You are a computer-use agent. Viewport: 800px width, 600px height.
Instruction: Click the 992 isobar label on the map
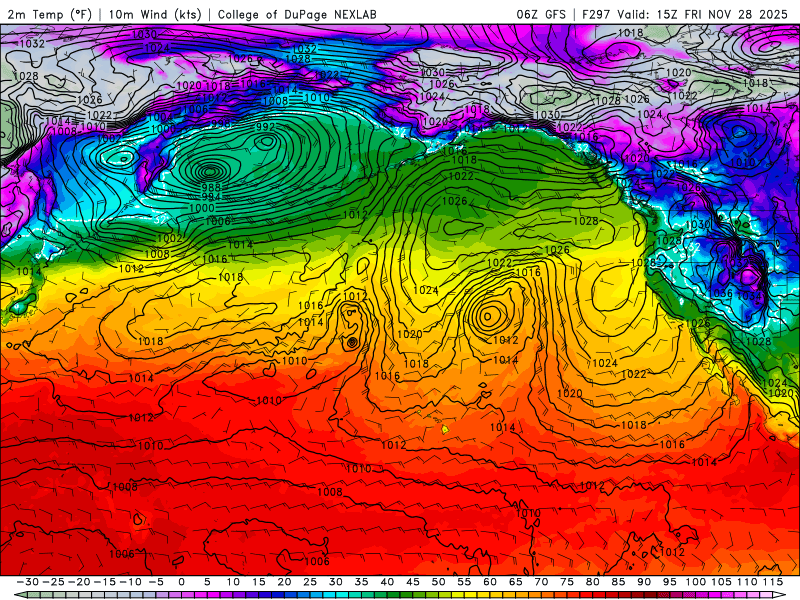pyautogui.click(x=265, y=127)
